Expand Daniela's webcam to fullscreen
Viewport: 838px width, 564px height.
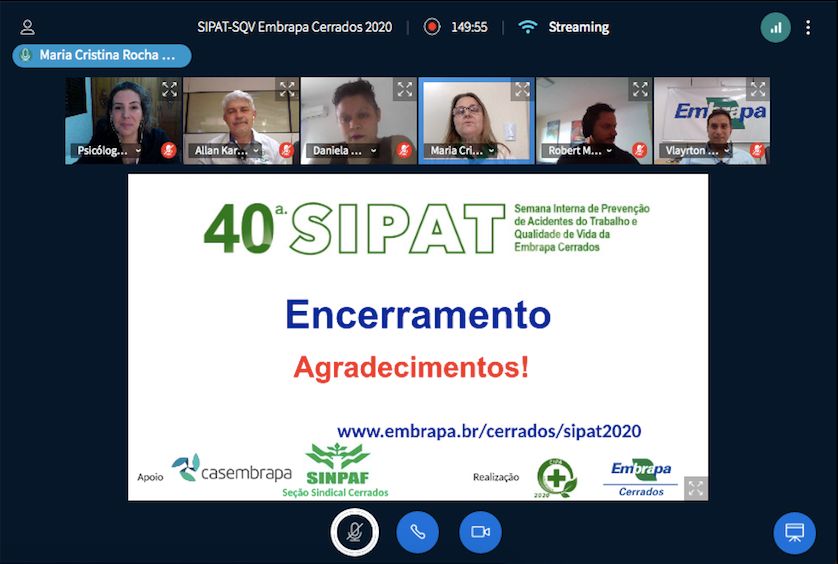pyautogui.click(x=404, y=89)
